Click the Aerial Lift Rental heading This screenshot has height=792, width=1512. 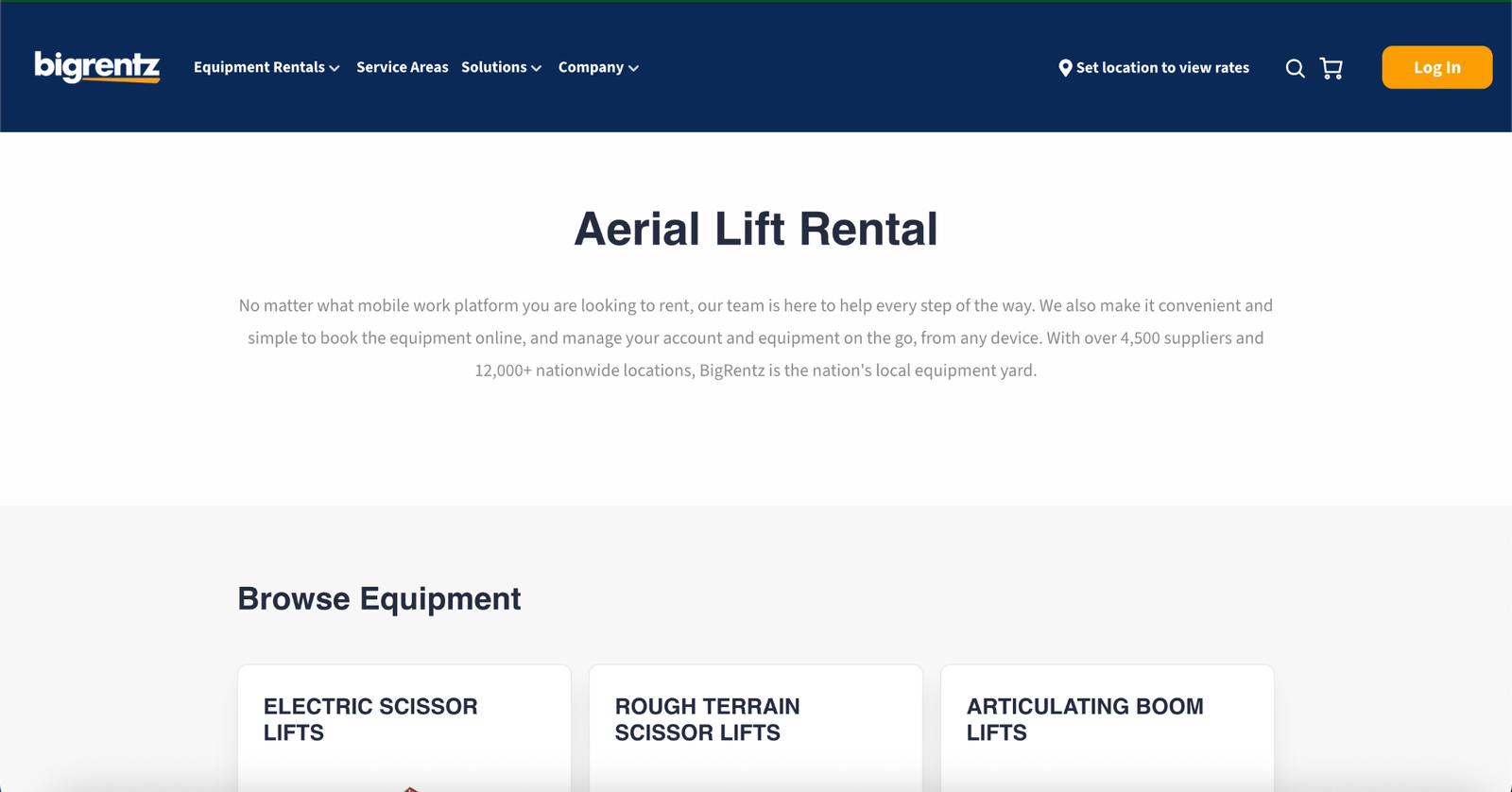(755, 230)
